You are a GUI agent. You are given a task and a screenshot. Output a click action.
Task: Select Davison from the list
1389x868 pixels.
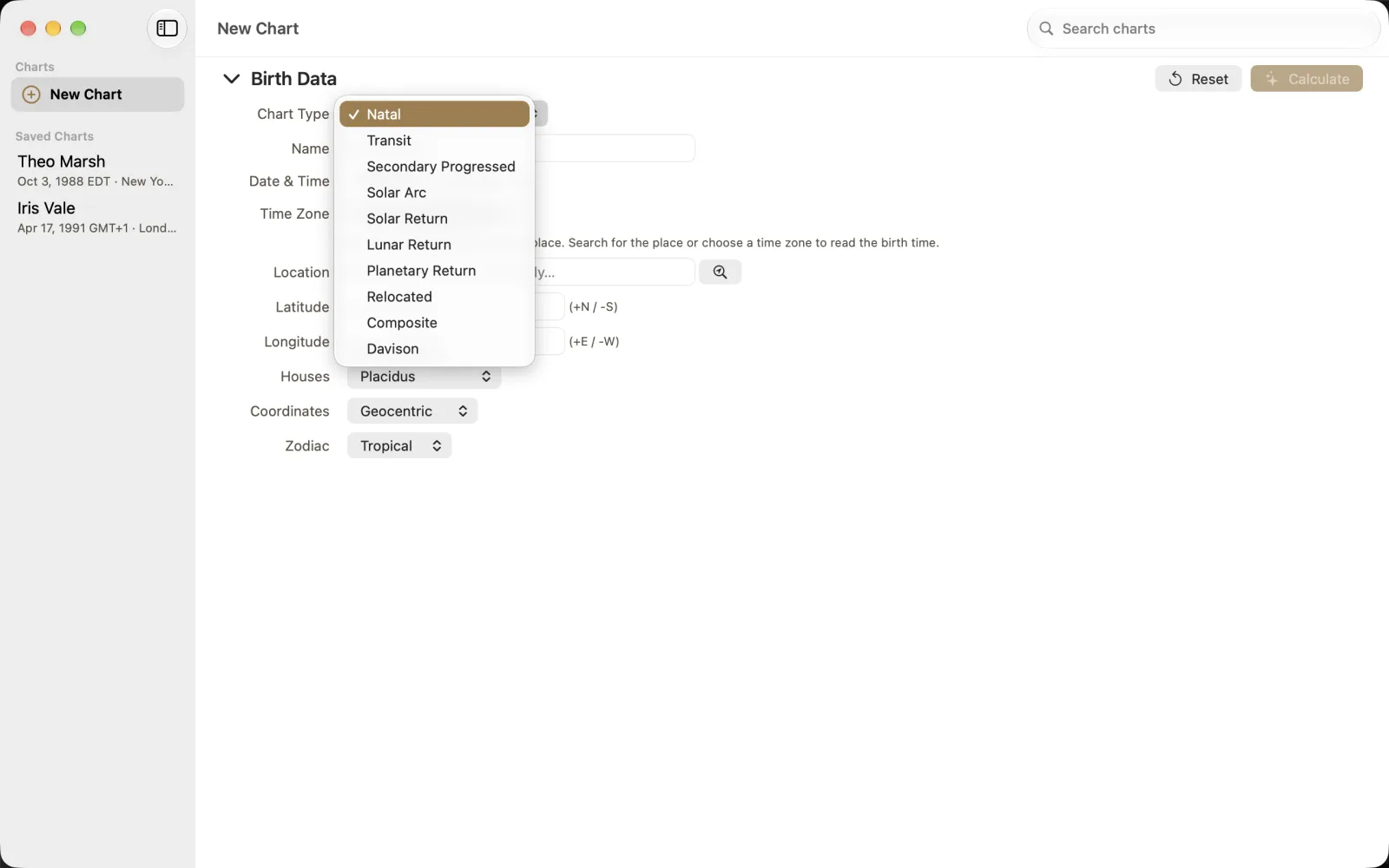(434, 349)
